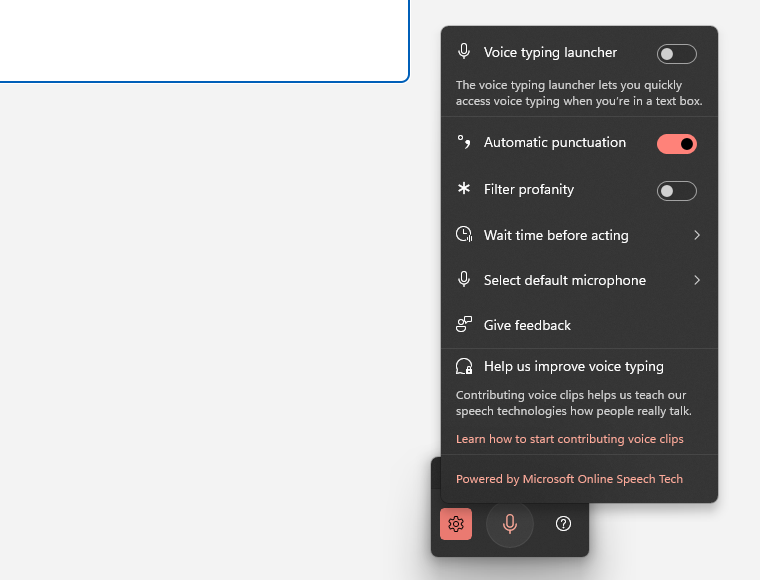The width and height of the screenshot is (760, 580).
Task: Enable the Filter profanity toggle
Action: (x=677, y=191)
